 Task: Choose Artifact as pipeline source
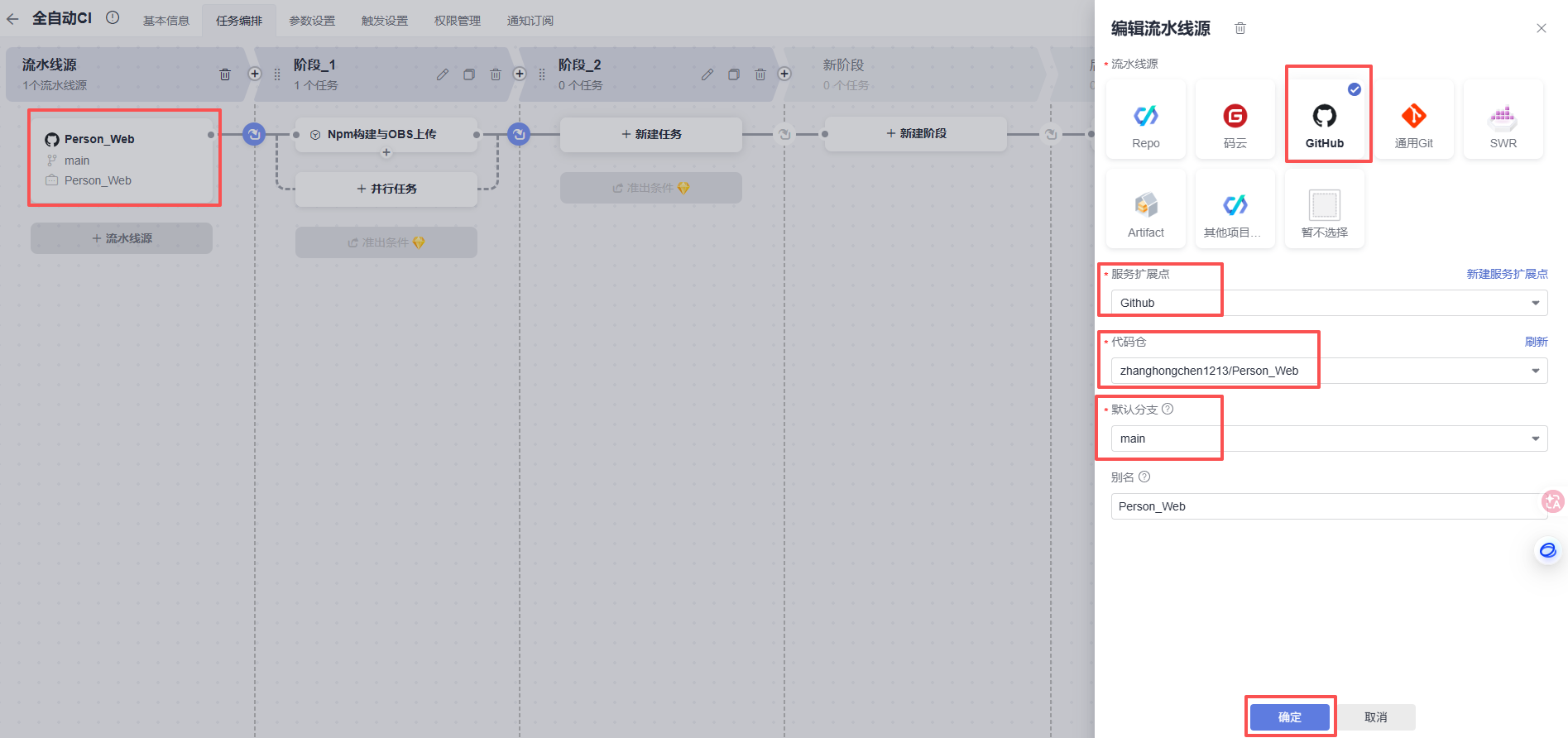pos(1146,209)
